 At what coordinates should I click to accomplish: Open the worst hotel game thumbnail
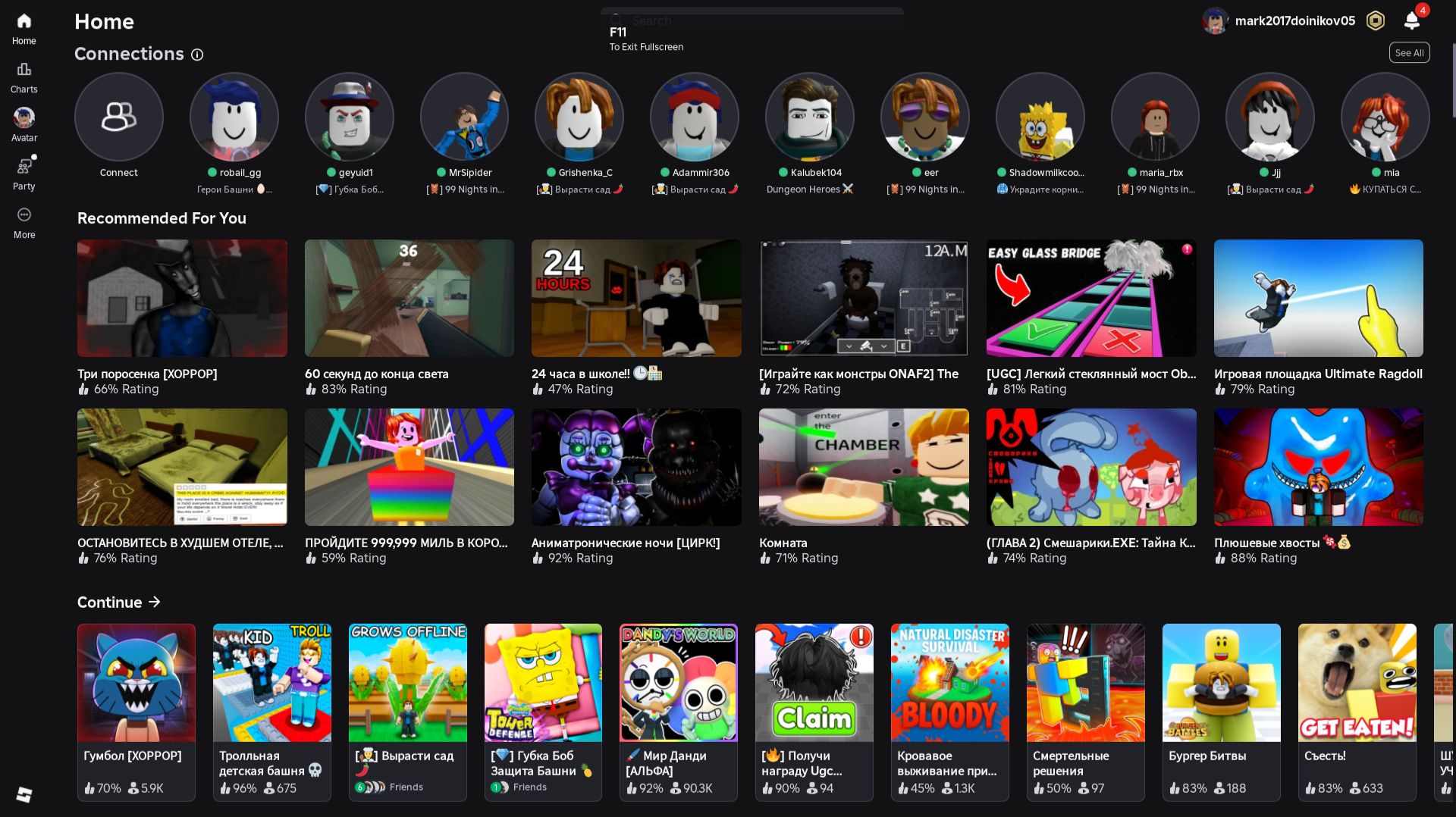pos(182,468)
